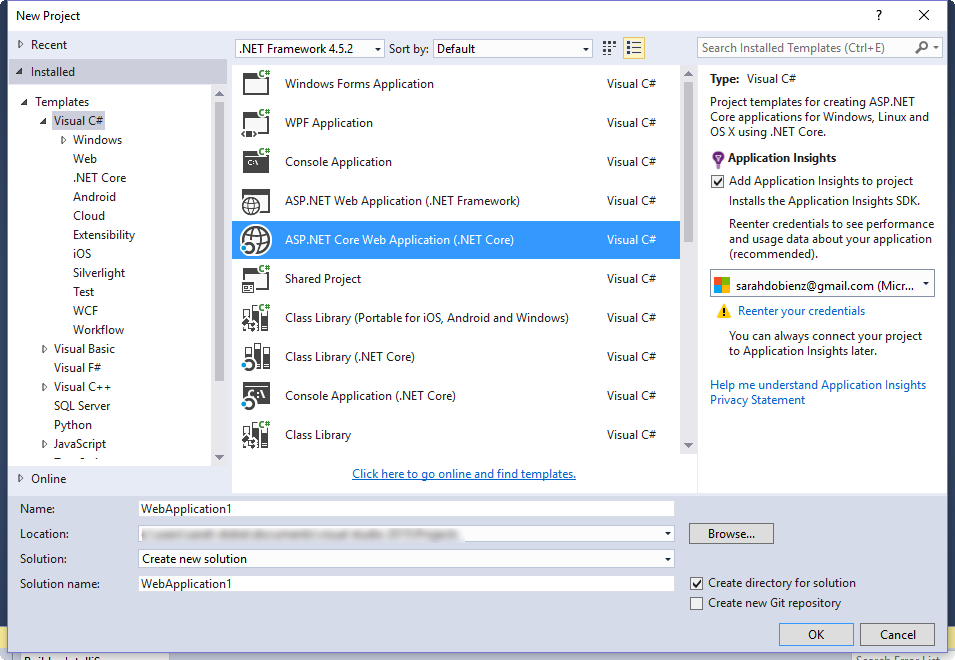The height and width of the screenshot is (660, 955).
Task: Uncheck Add Application Insights to project
Action: coord(717,181)
